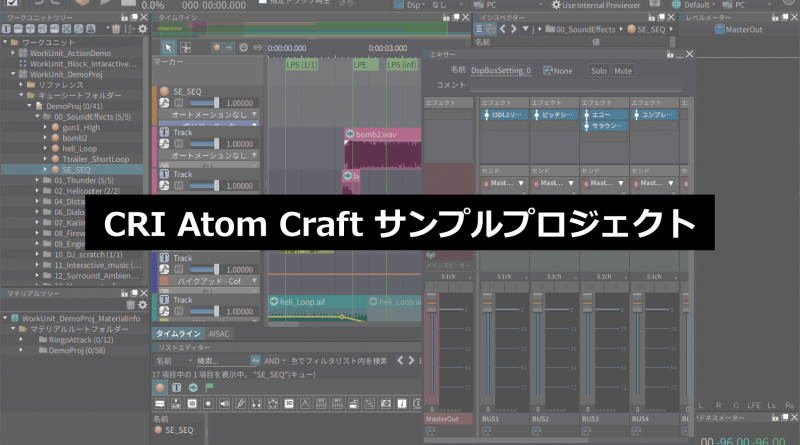Select gun1_High cue in the tree
Screen dimensions: 800x445
[81, 128]
